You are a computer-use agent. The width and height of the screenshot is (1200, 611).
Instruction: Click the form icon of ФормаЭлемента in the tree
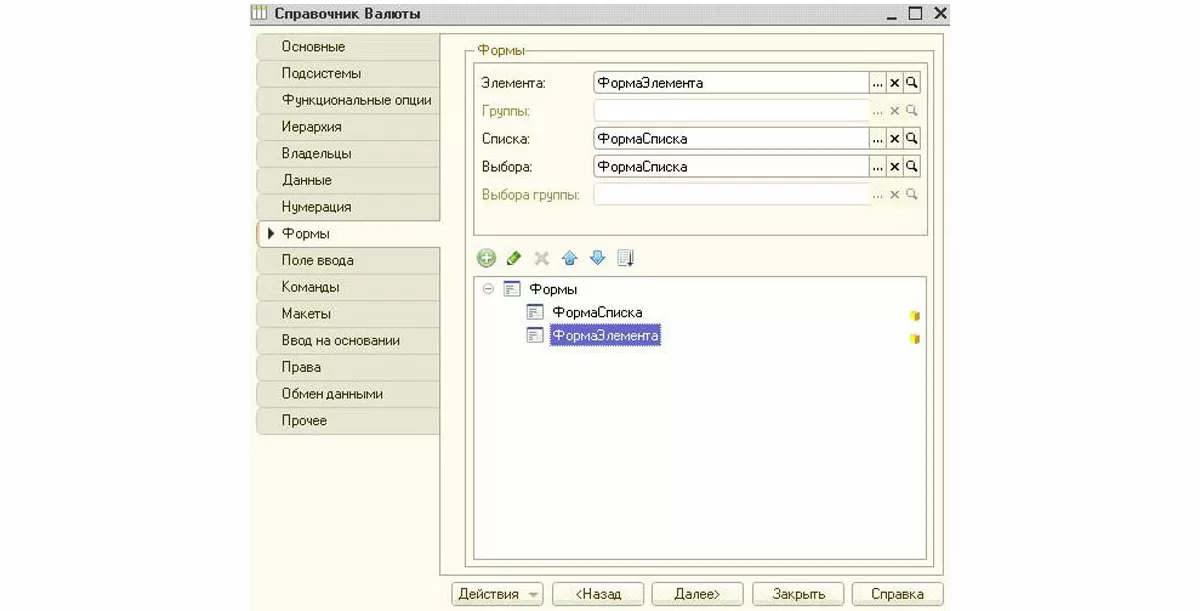pyautogui.click(x=535, y=336)
